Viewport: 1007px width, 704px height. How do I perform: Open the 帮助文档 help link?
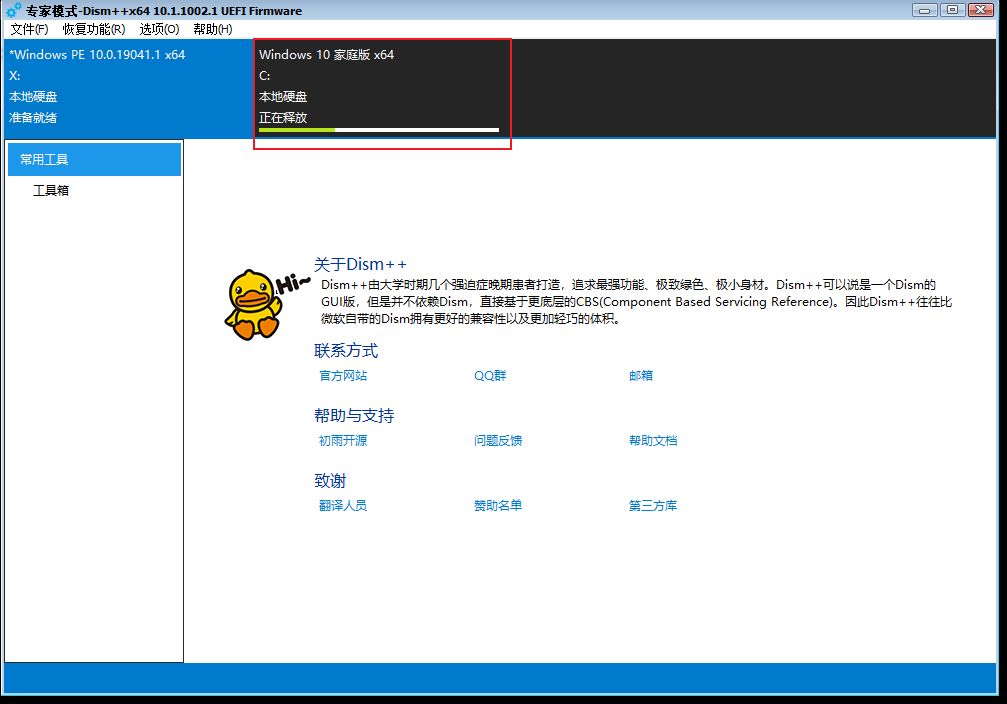click(x=653, y=441)
